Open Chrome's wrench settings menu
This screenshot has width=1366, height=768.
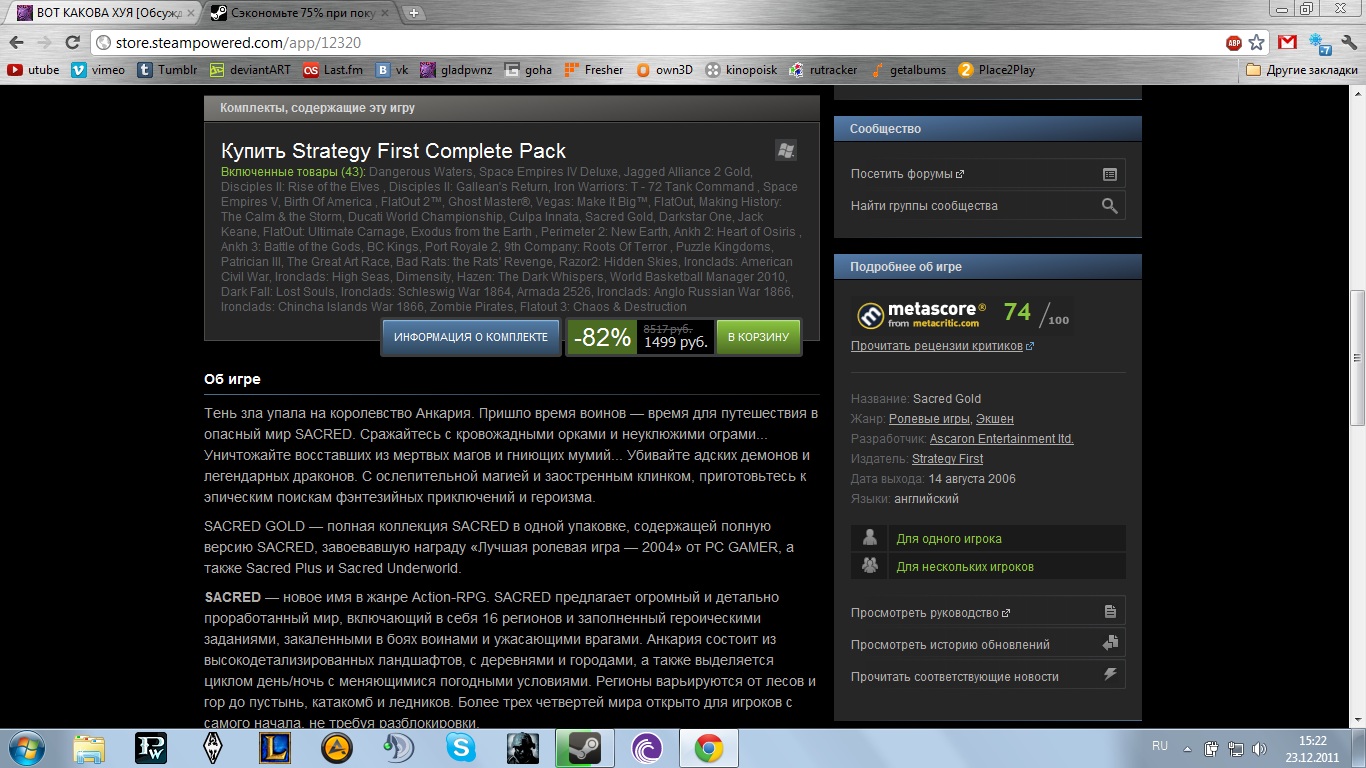point(1349,43)
